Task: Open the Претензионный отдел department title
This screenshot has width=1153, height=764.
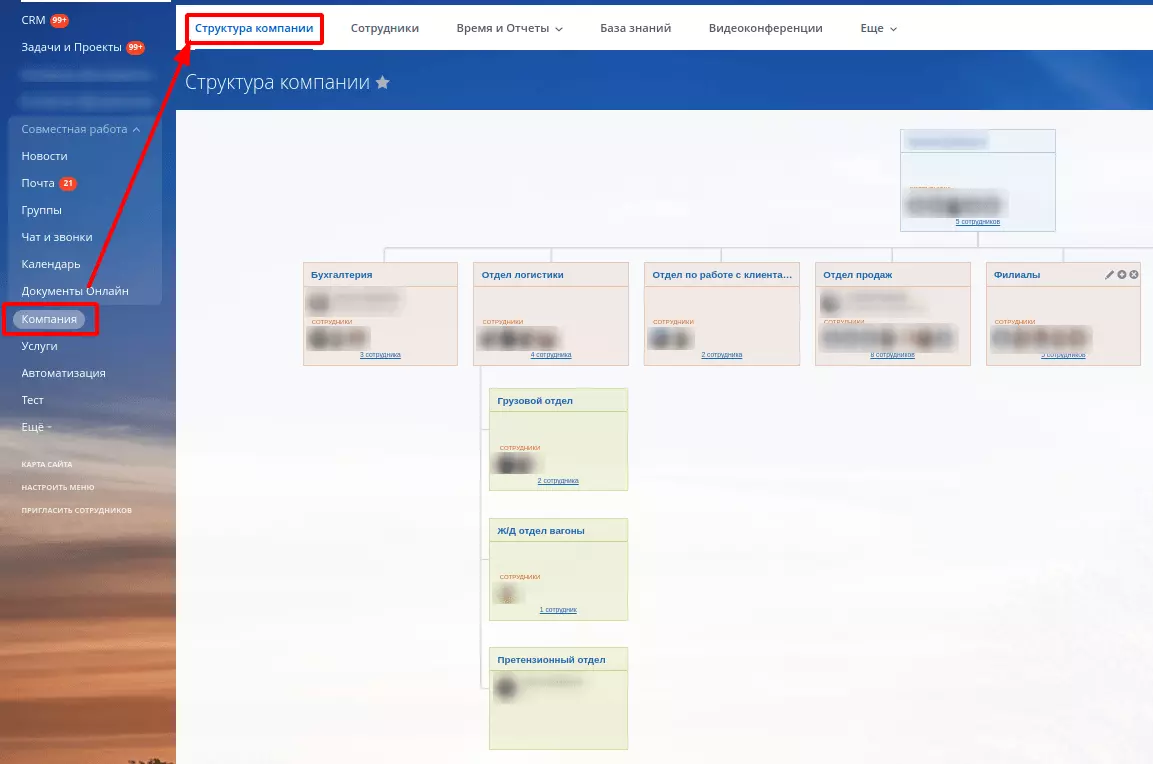Action: [x=551, y=660]
